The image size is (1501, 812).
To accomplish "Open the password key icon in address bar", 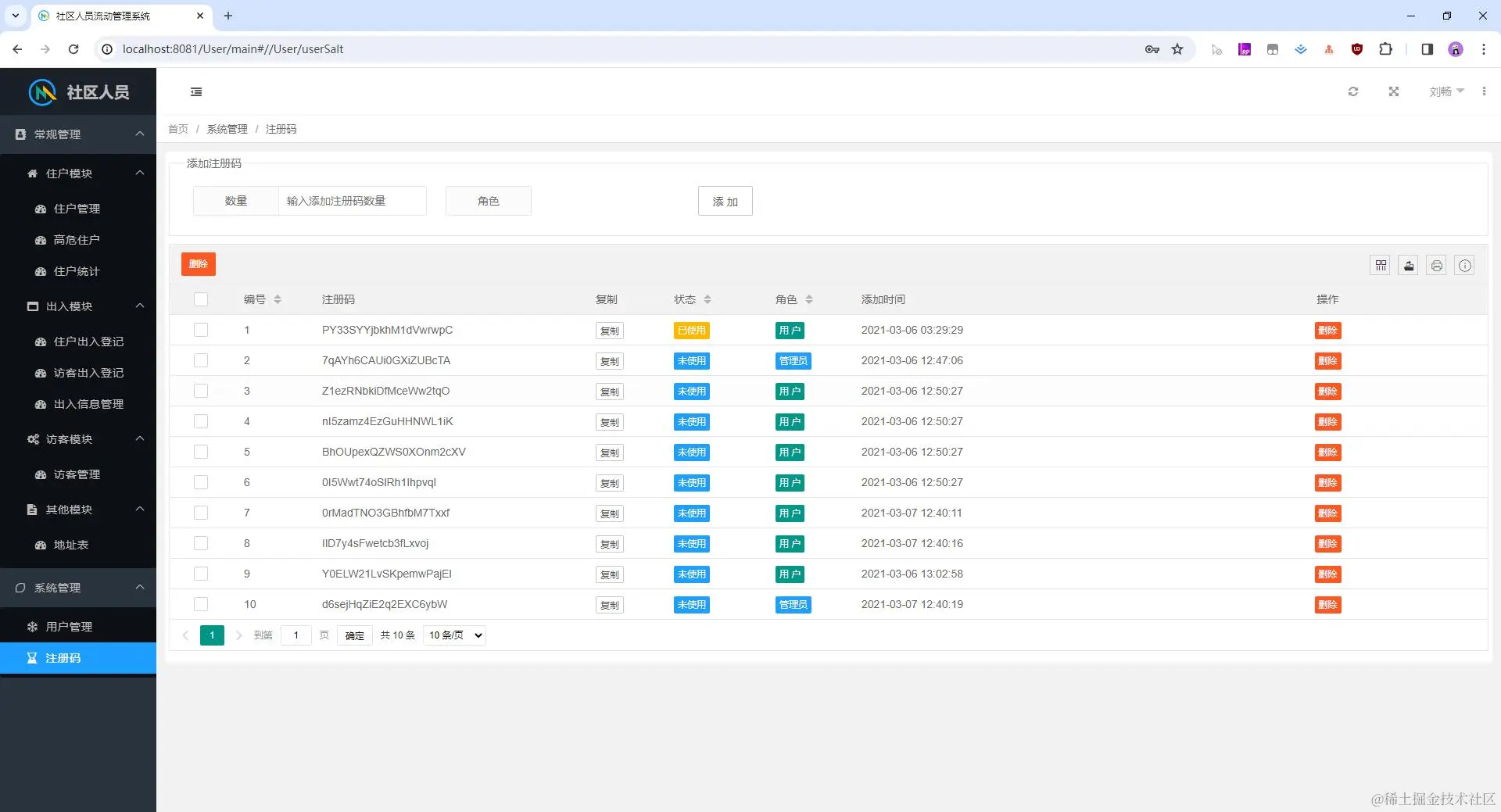I will point(1152,49).
